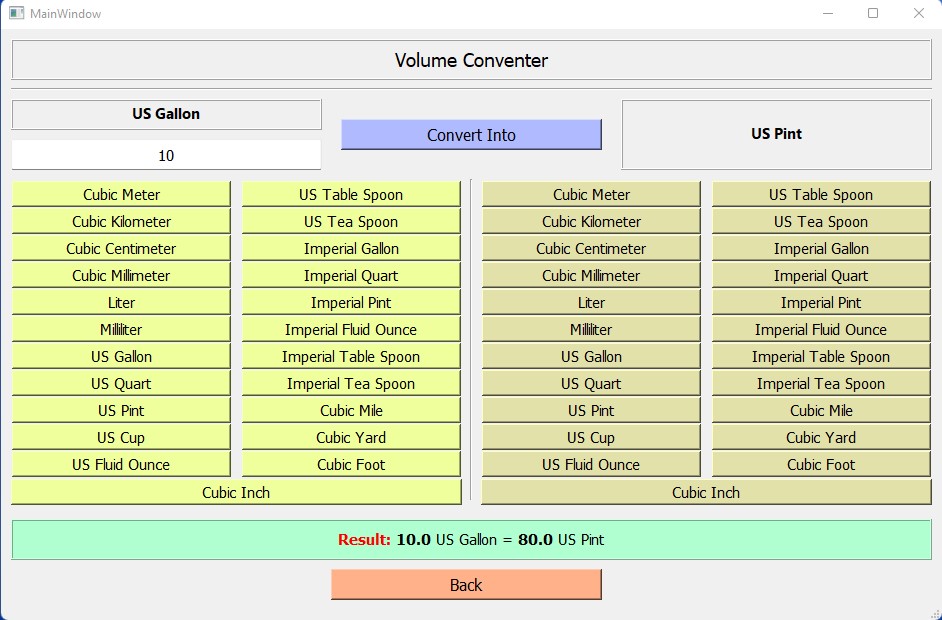
Task: Maximize the MainWindow window
Action: tap(873, 13)
